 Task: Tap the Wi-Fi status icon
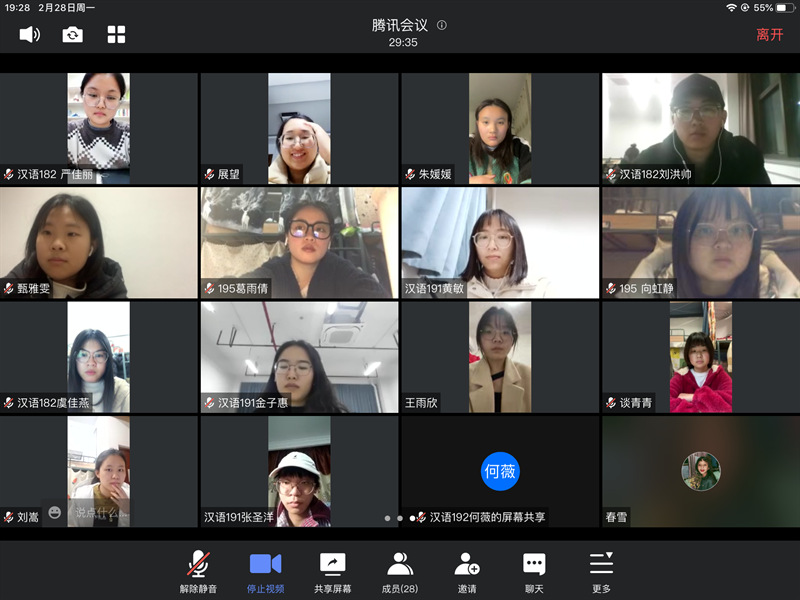pyautogui.click(x=731, y=8)
